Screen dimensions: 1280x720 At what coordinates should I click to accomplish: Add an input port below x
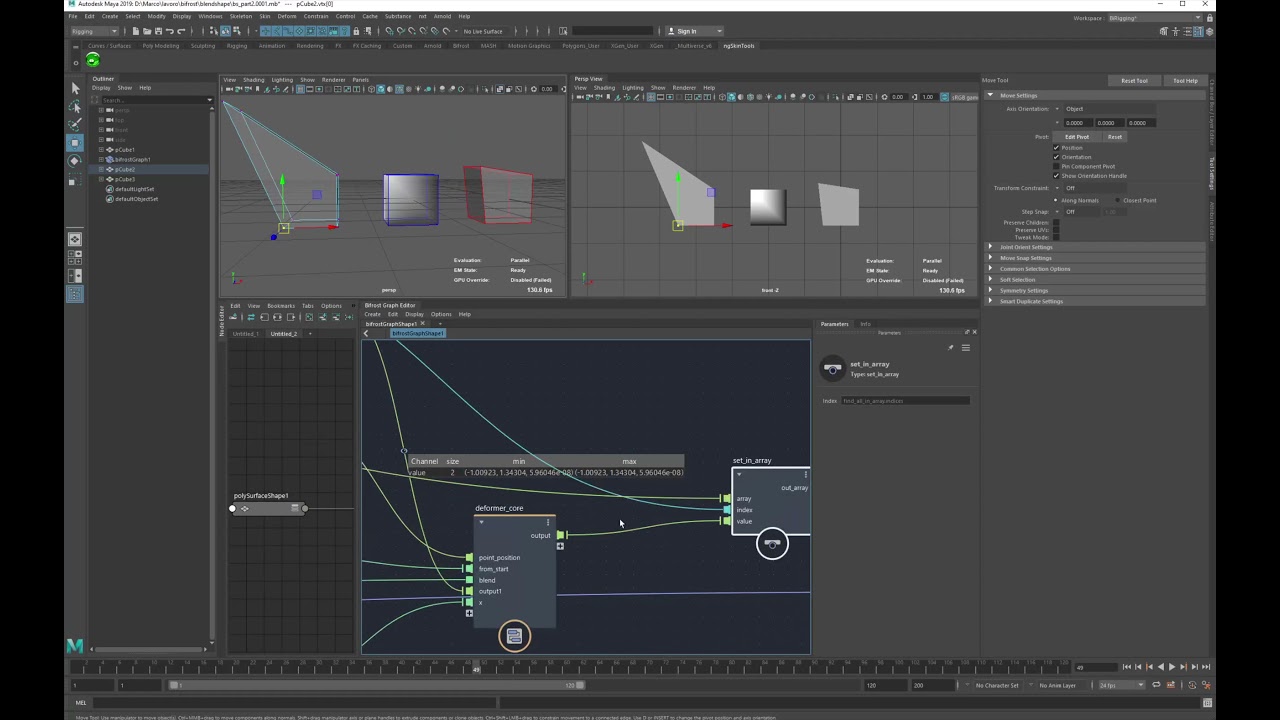(469, 613)
